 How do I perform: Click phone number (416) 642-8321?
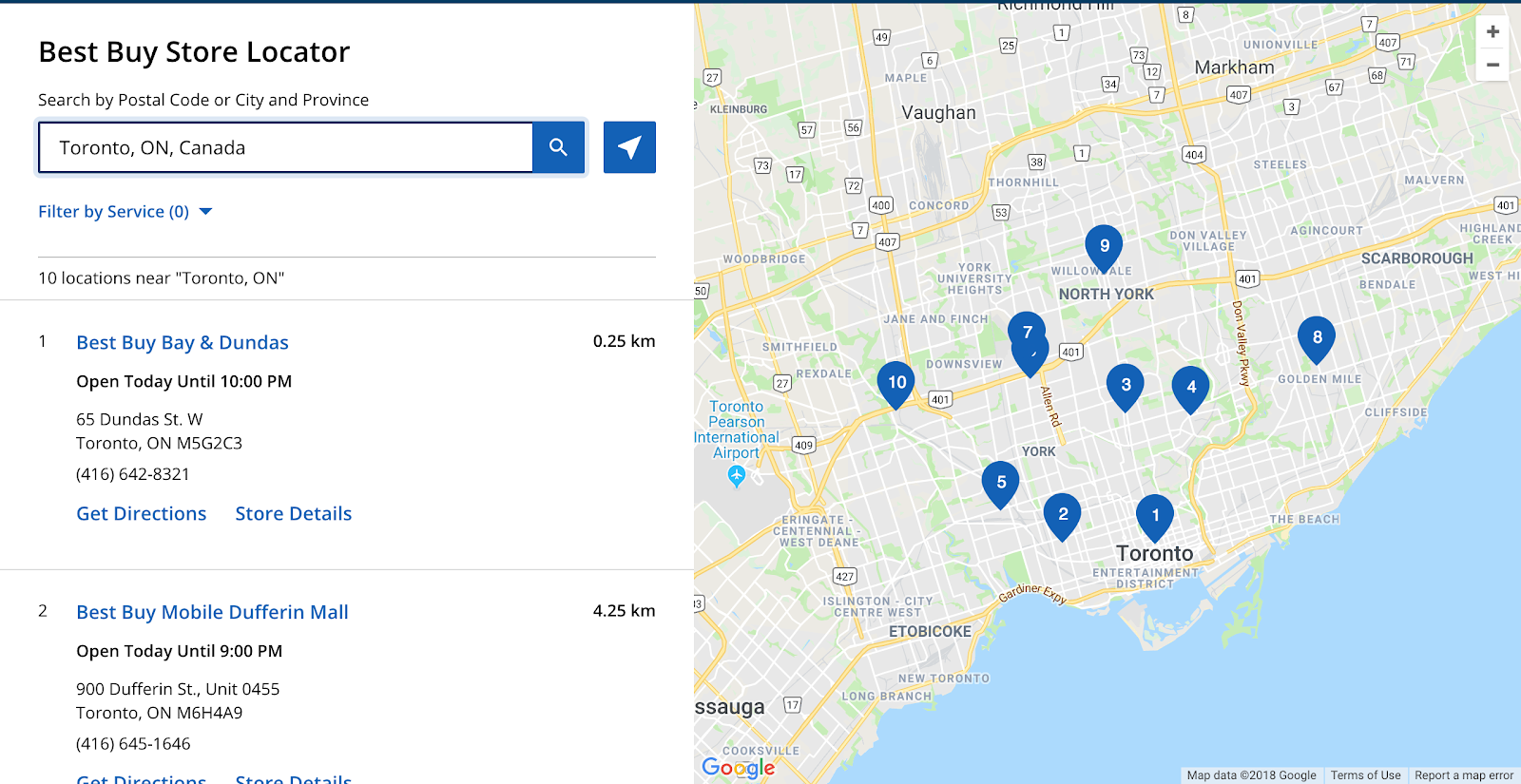(x=133, y=474)
